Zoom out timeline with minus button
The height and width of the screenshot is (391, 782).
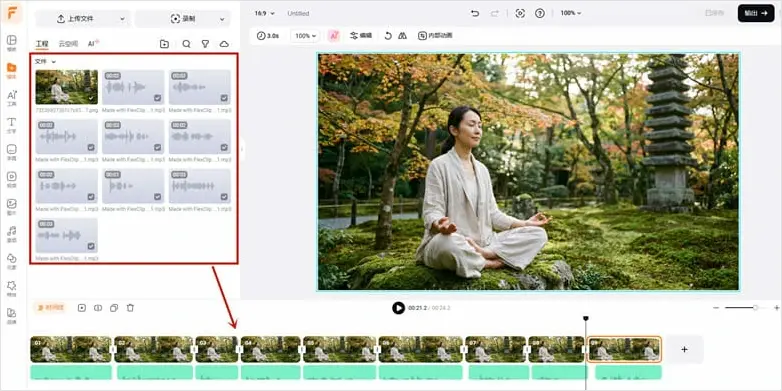pyautogui.click(x=716, y=308)
